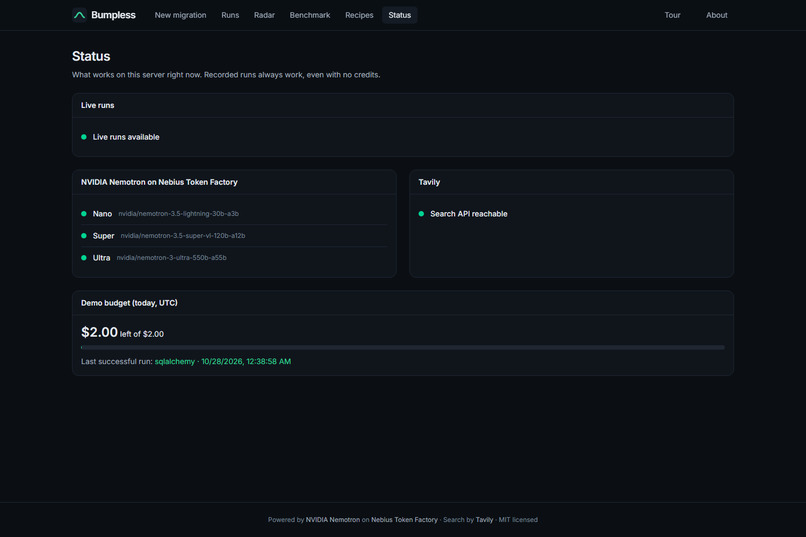Open the Benchmark tab
Screen dimensions: 806x537
point(310,15)
